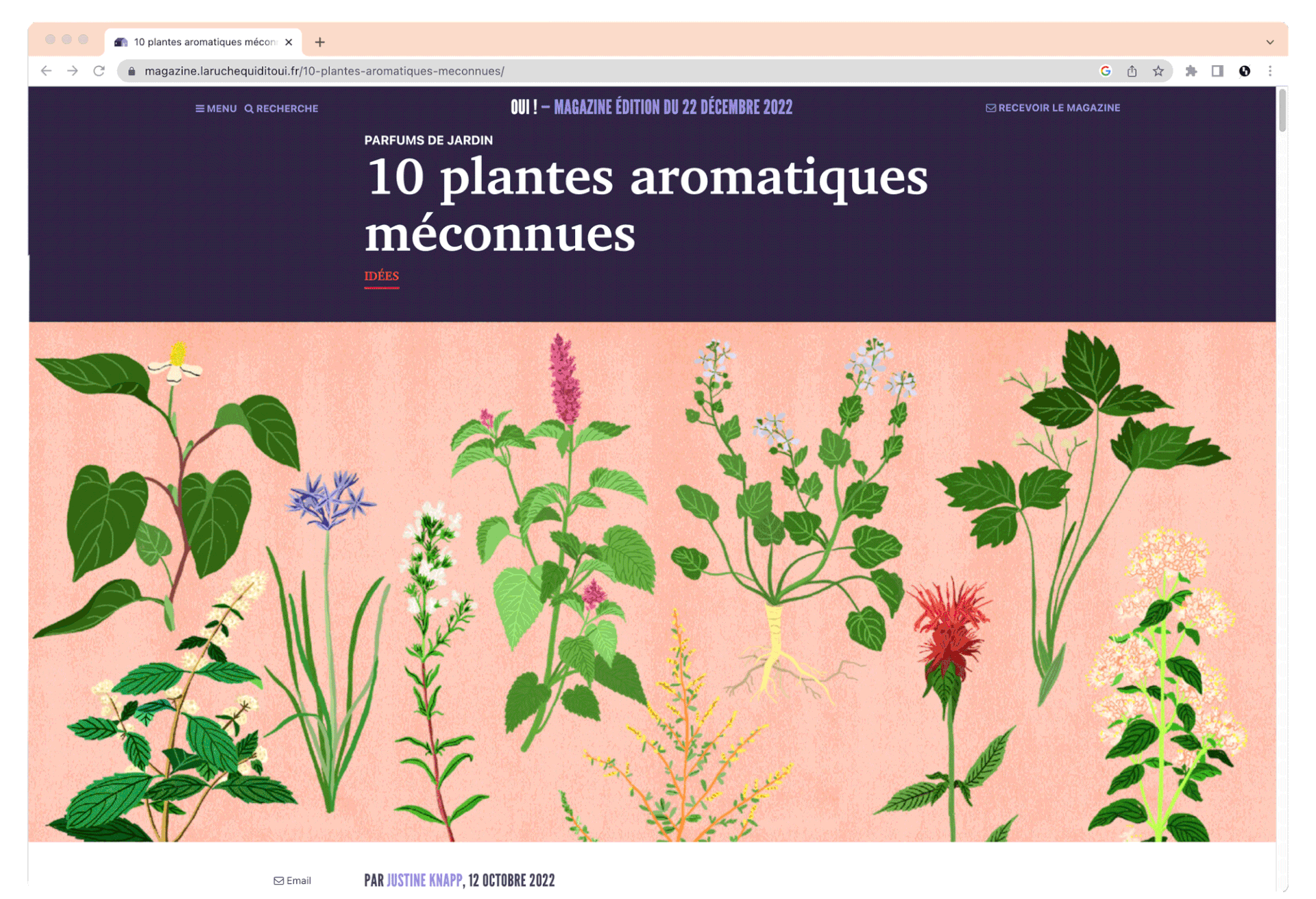Share this page via share icon
The image size is (1316, 899).
tap(1132, 71)
